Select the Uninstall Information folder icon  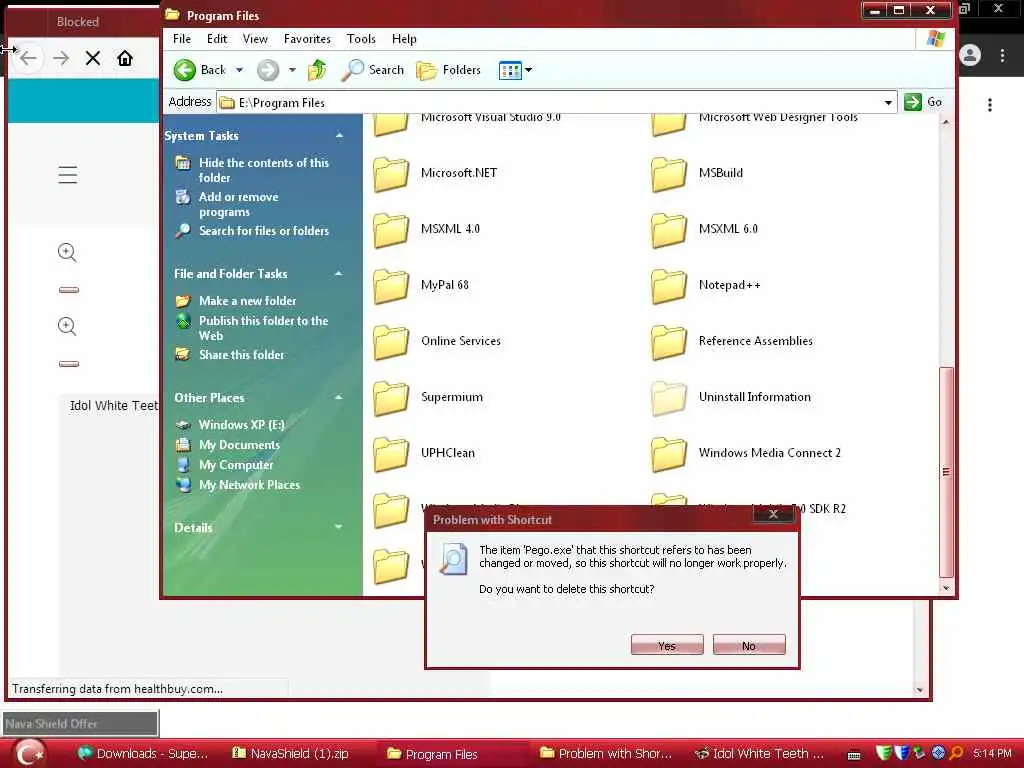[669, 398]
